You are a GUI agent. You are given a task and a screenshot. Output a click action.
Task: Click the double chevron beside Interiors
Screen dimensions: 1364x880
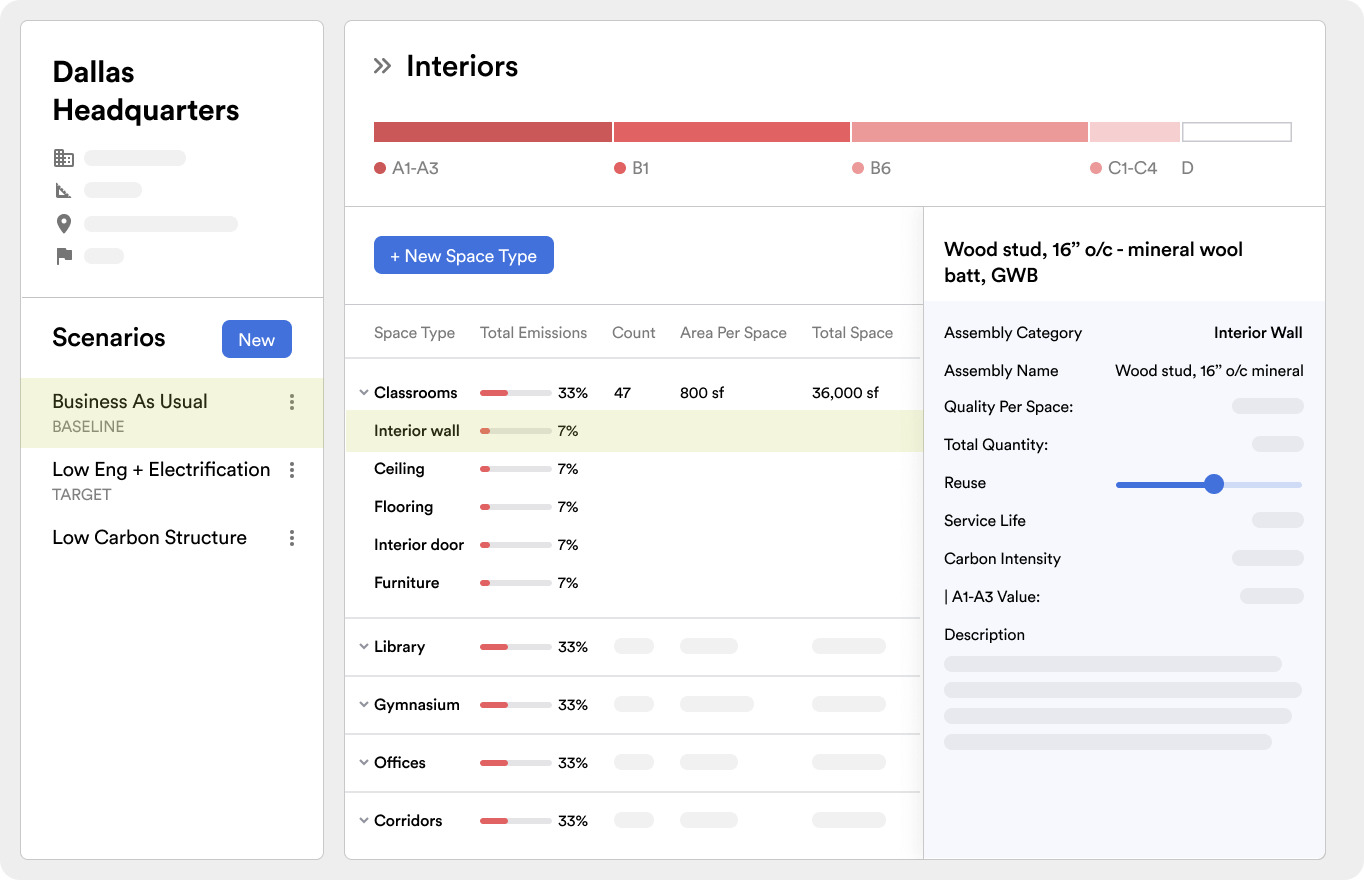382,67
